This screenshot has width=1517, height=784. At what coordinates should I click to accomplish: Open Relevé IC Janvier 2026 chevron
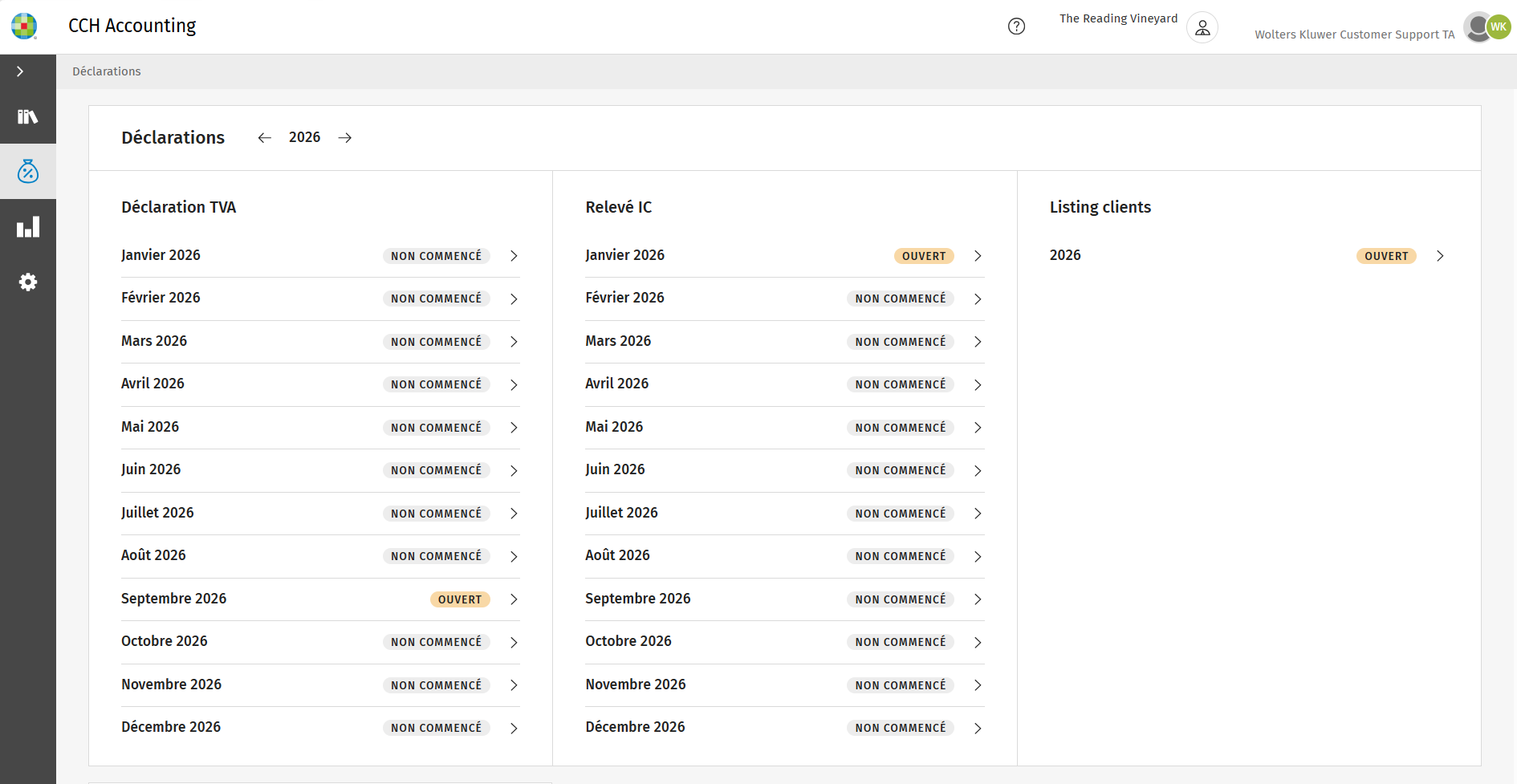pyautogui.click(x=978, y=256)
